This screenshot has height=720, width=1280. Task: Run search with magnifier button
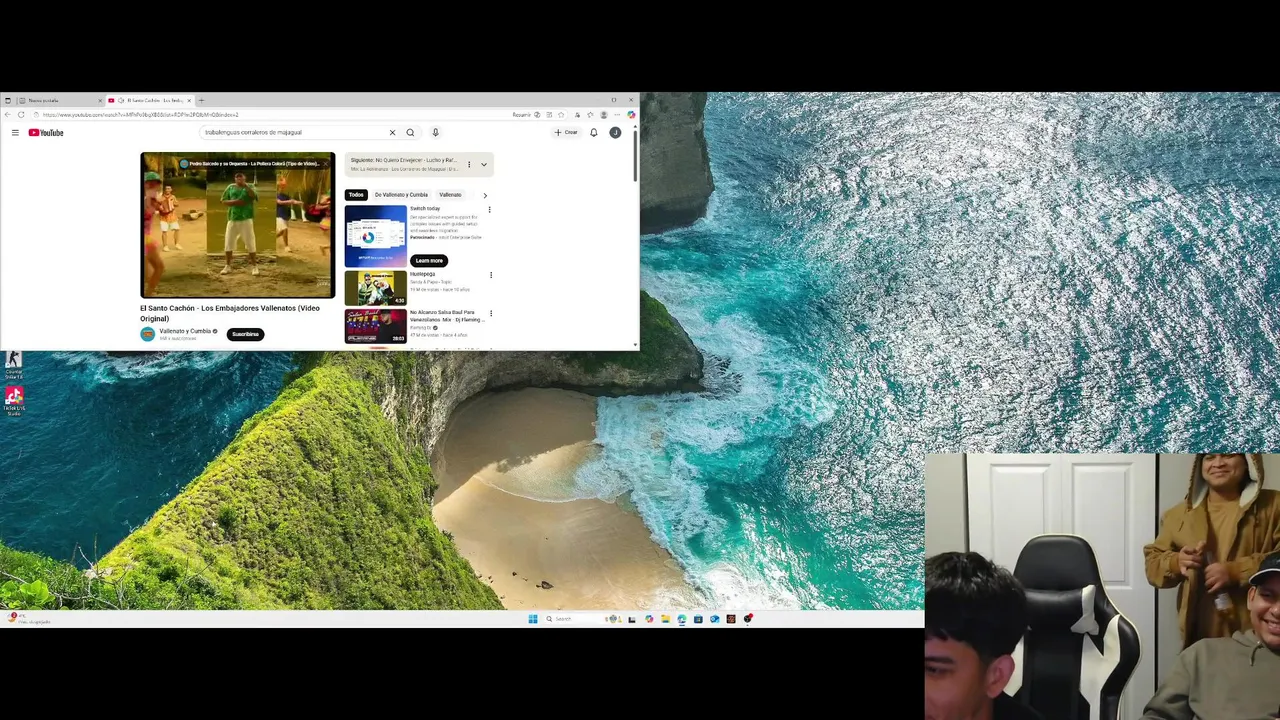coord(410,132)
